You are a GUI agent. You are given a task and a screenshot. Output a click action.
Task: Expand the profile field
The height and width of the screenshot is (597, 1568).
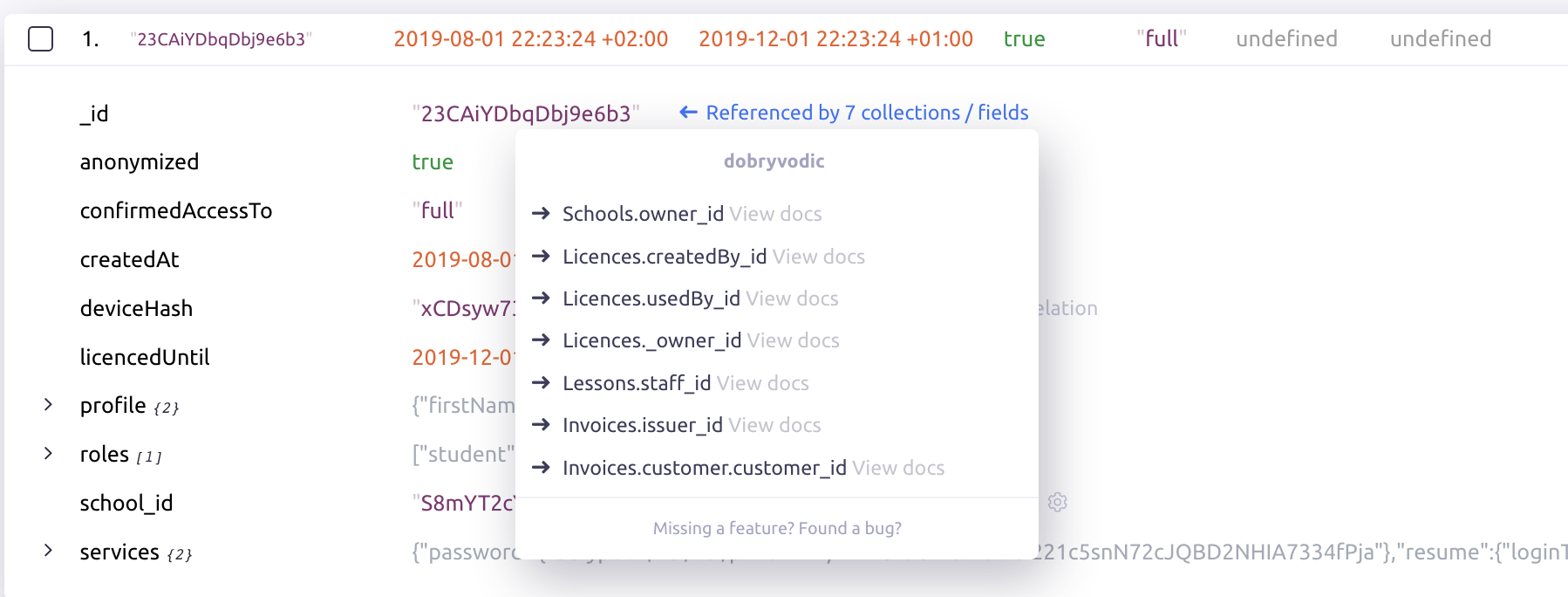coord(49,405)
